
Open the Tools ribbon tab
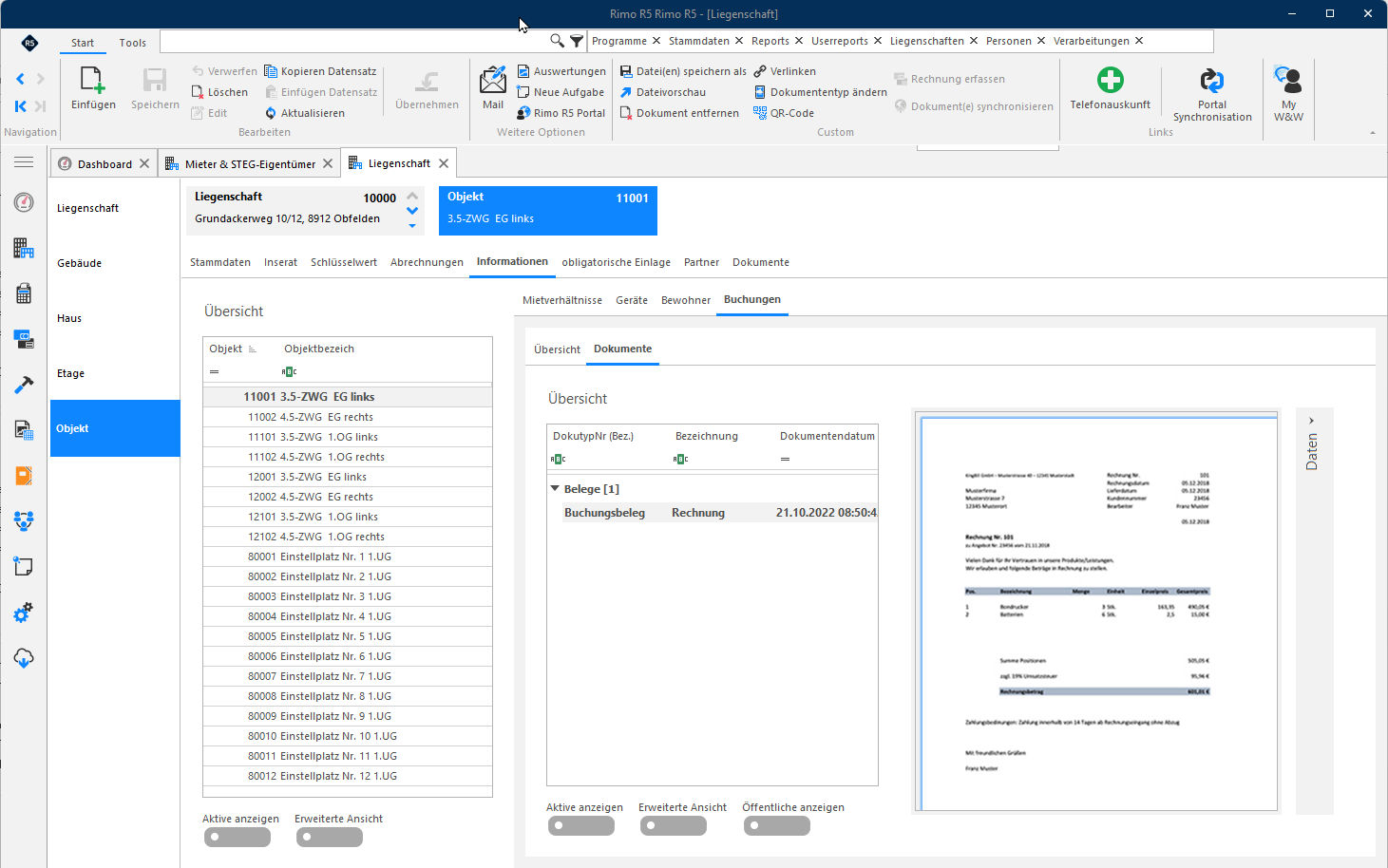tap(133, 43)
